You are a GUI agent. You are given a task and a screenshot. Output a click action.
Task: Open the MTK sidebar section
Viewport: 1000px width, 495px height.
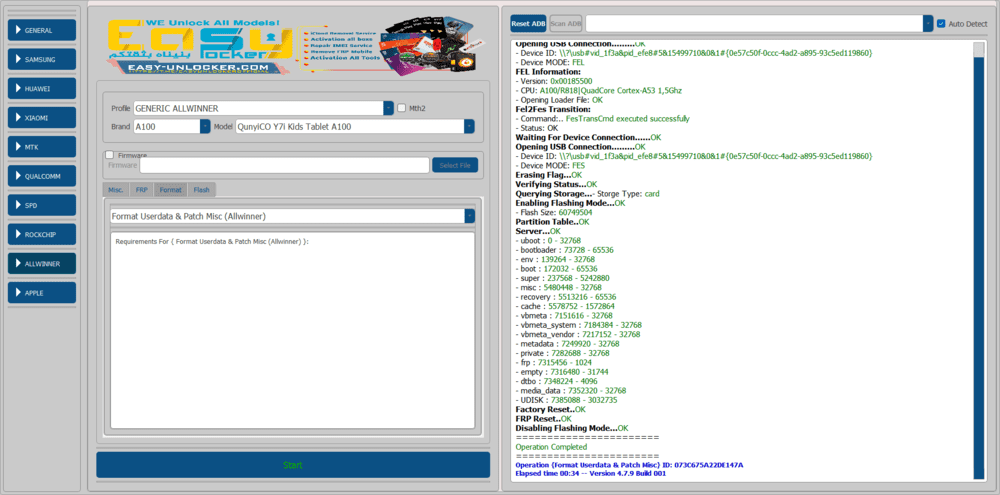click(42, 147)
